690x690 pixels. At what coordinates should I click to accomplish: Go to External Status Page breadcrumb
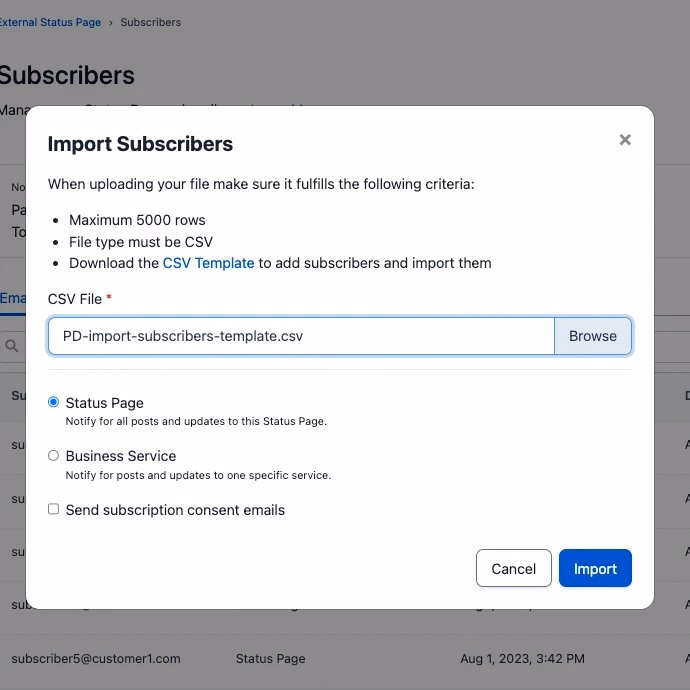tap(50, 22)
